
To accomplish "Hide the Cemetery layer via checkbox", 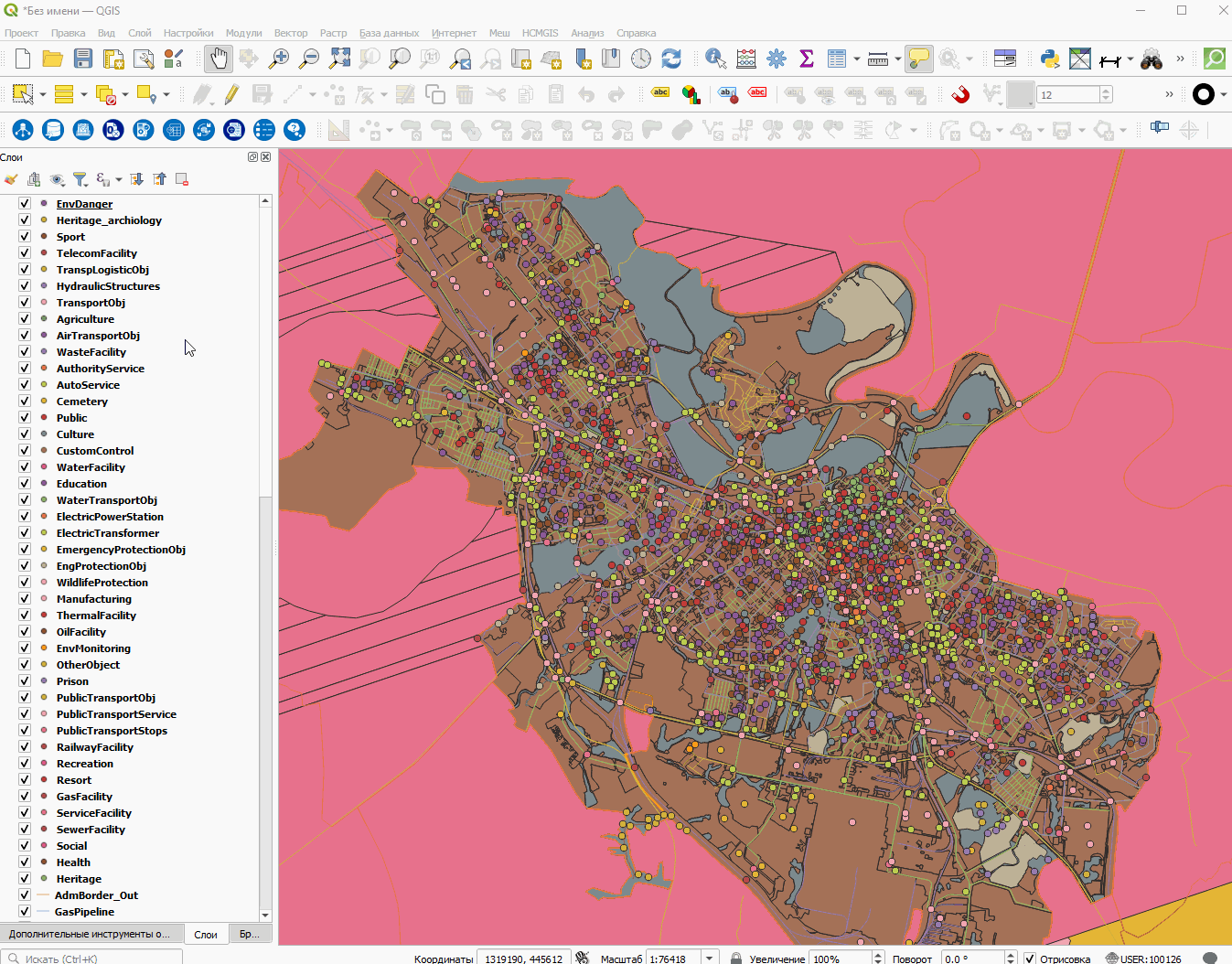I will 25,402.
